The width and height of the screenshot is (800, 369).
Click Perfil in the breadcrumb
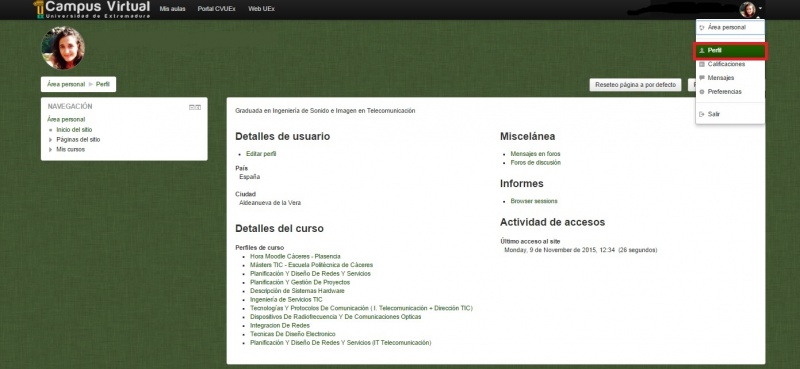point(103,84)
